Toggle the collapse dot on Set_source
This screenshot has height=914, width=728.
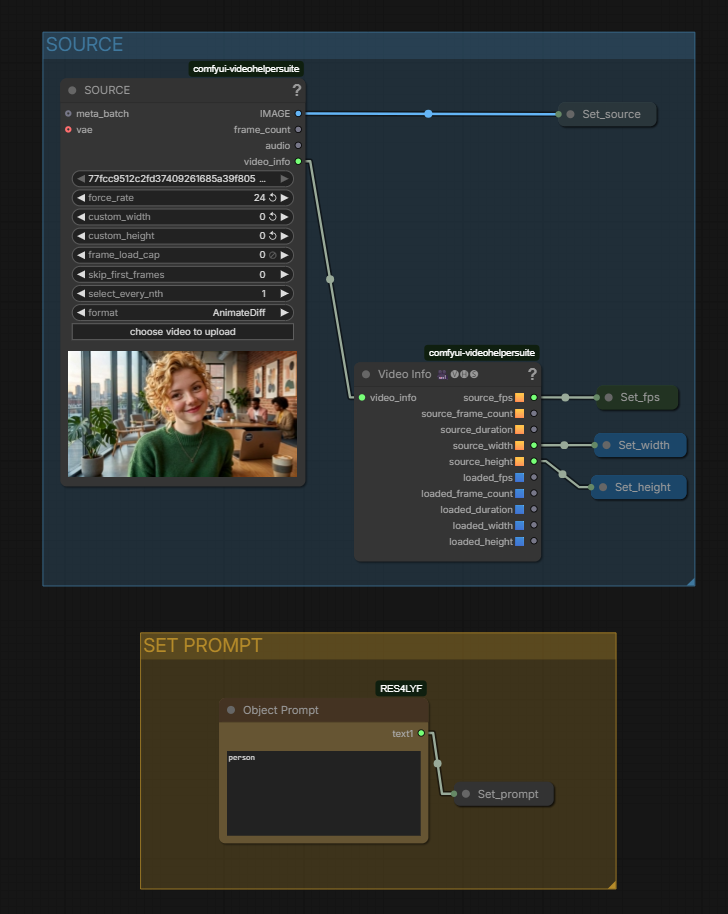pyautogui.click(x=571, y=114)
